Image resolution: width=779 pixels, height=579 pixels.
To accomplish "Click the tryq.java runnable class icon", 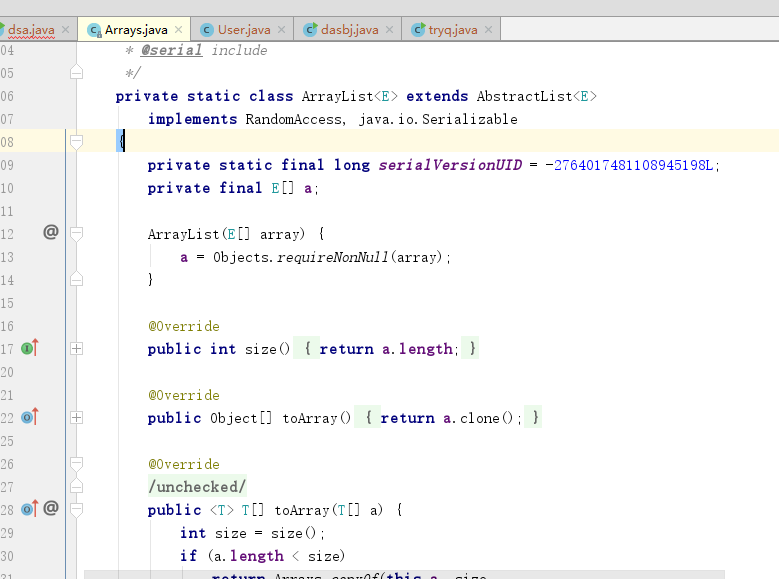I will 418,30.
